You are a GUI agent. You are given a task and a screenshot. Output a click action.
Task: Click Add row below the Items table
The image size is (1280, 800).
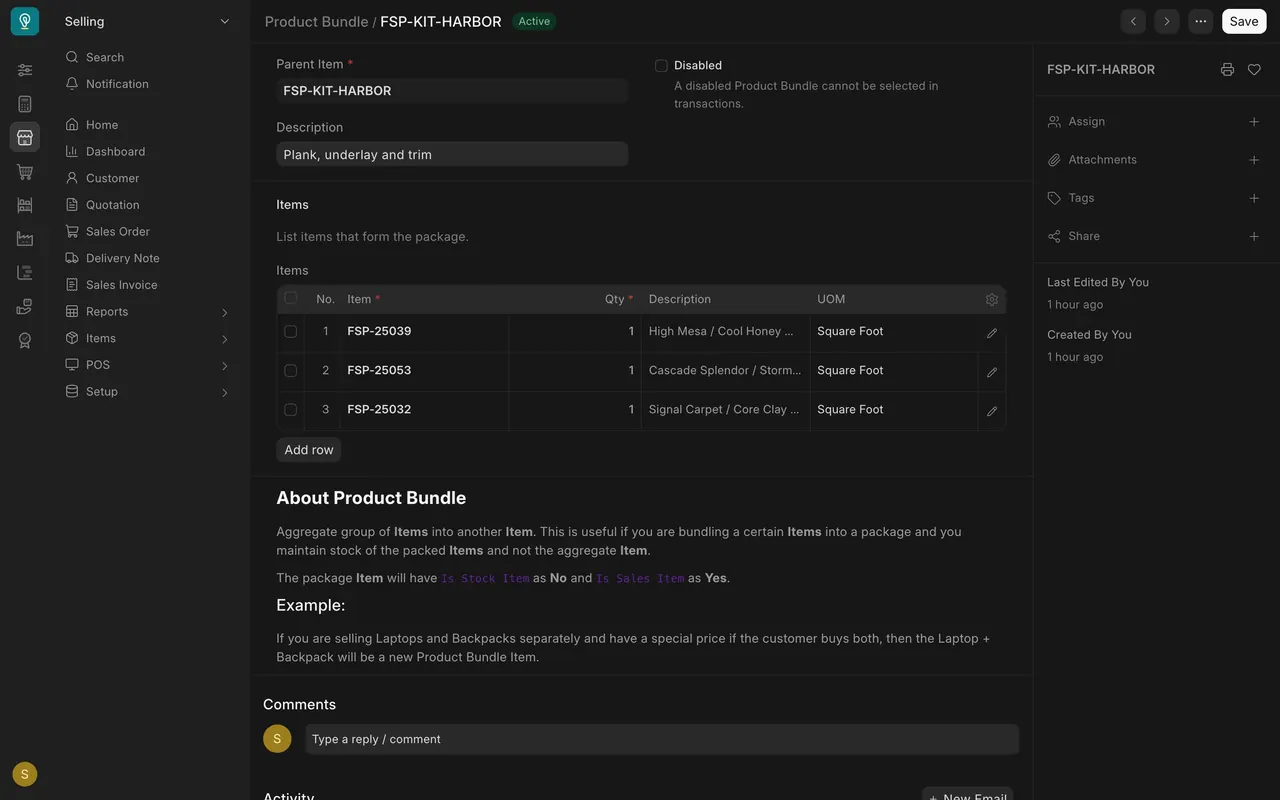pos(309,450)
